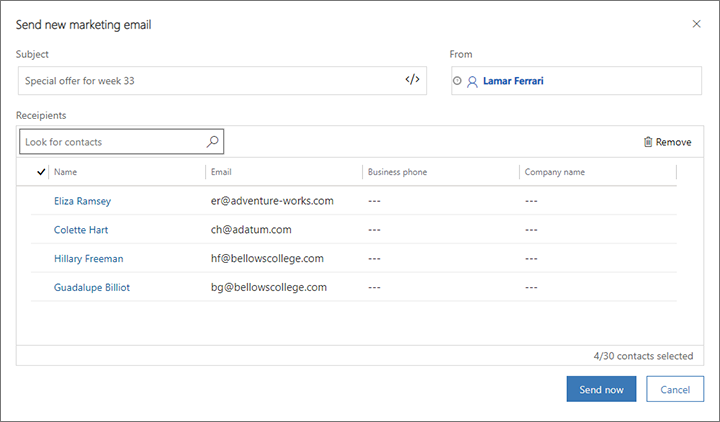720x422 pixels.
Task: Open the Guadalupe Billiot contact link
Action: [x=91, y=287]
